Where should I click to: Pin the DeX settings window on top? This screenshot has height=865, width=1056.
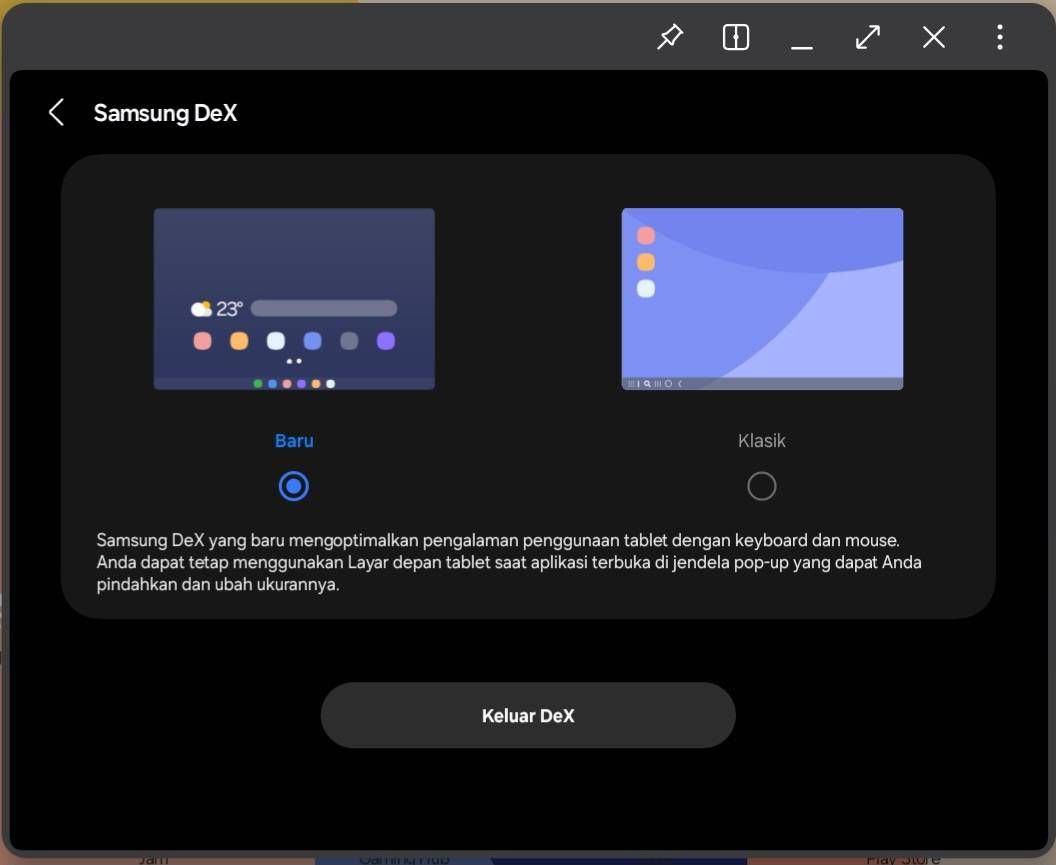pyautogui.click(x=669, y=37)
